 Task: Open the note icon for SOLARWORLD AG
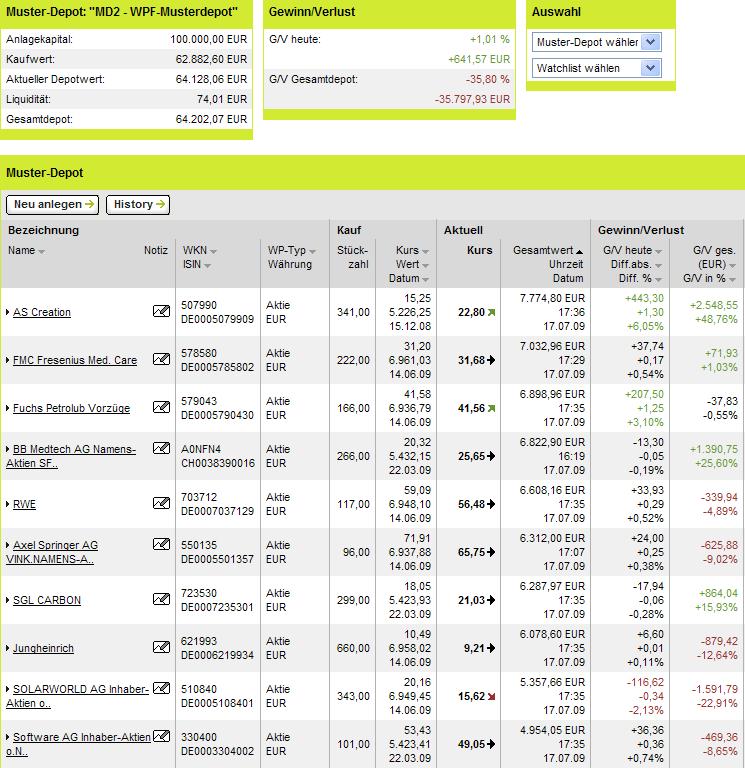[161, 688]
